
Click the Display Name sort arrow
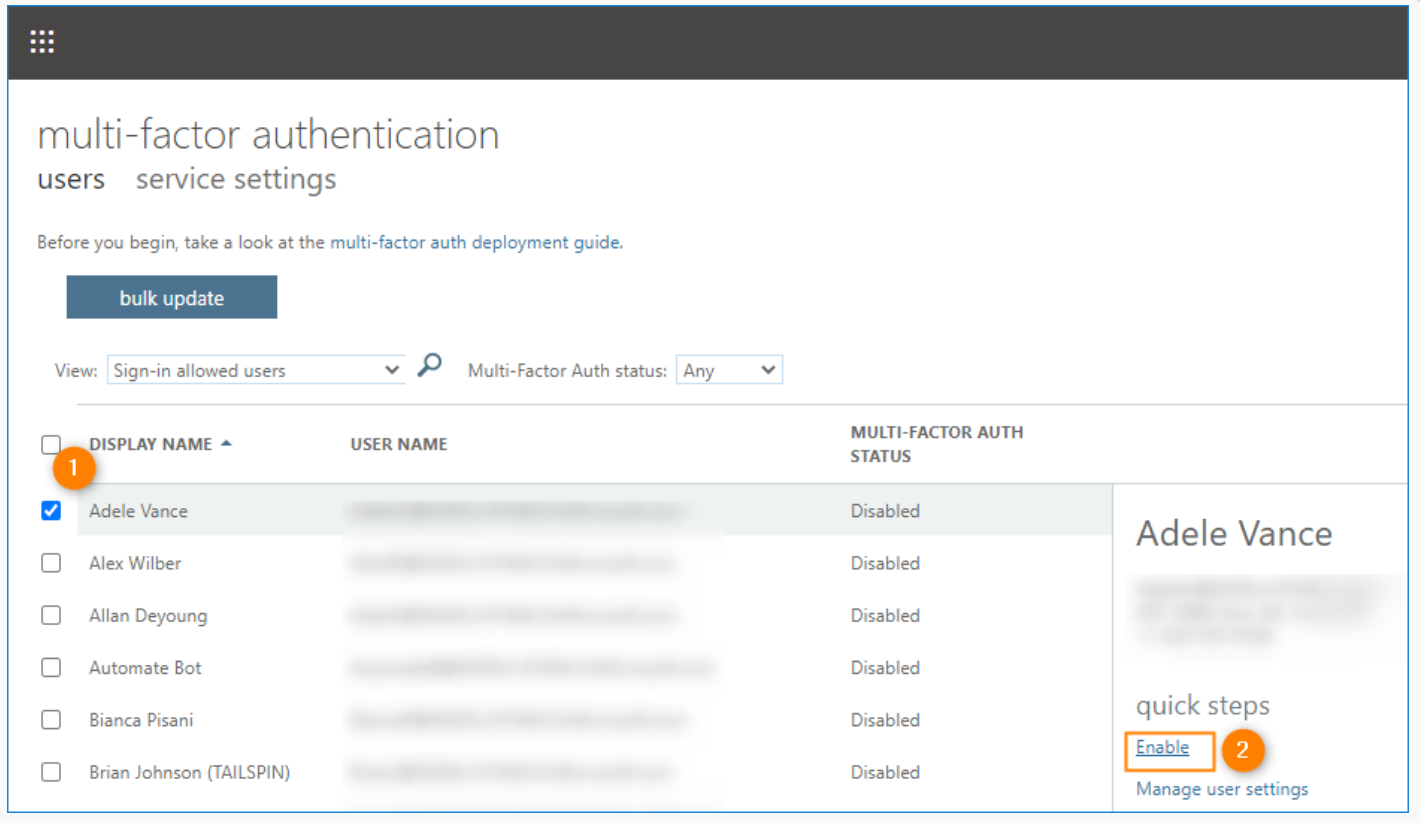click(x=226, y=444)
